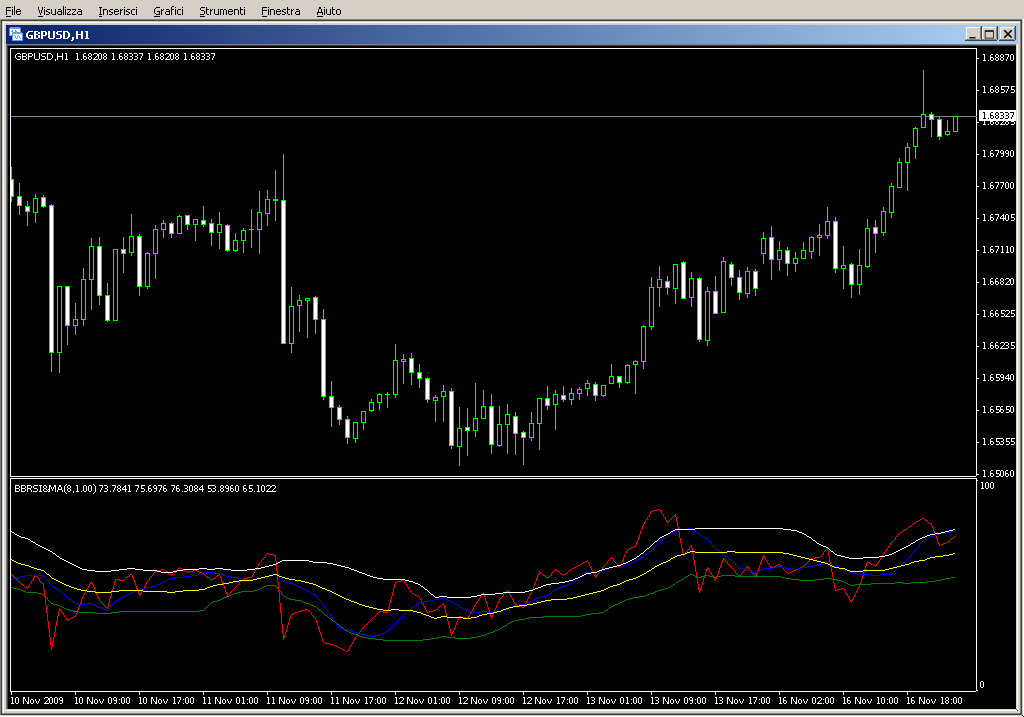Minimize the GBPUSD,H1 chart window
Image resolution: width=1024 pixels, height=717 pixels.
(973, 34)
